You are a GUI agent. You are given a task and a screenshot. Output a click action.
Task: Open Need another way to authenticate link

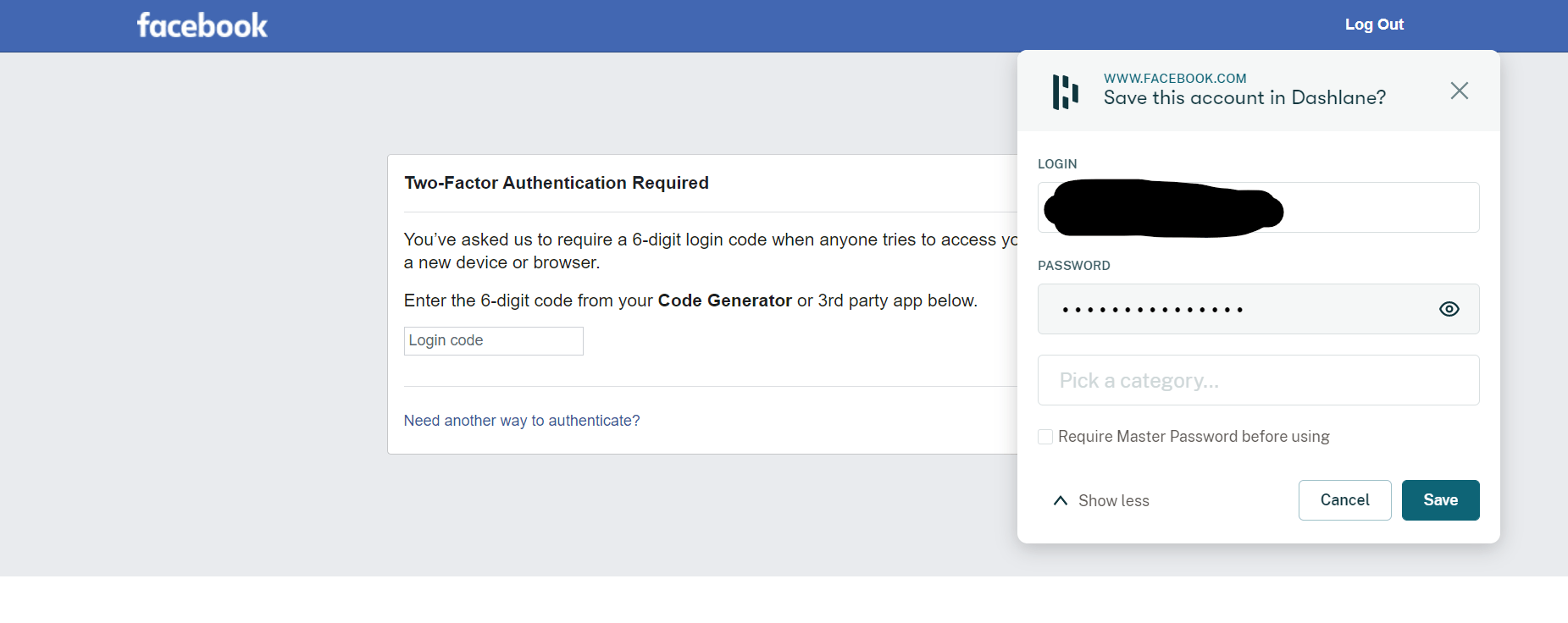pyautogui.click(x=522, y=421)
